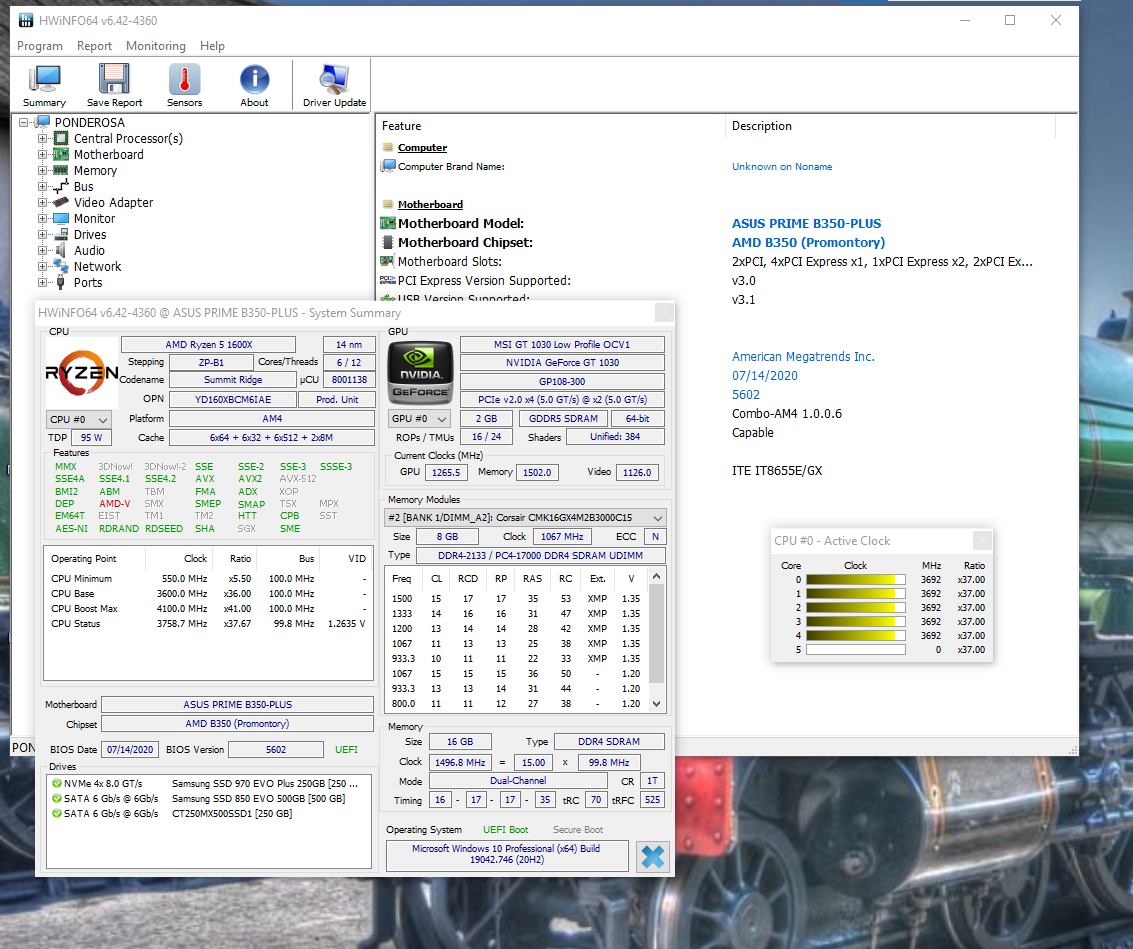Screen dimensions: 1133x949
Task: Click the Unknown on Noname link
Action: coord(782,166)
